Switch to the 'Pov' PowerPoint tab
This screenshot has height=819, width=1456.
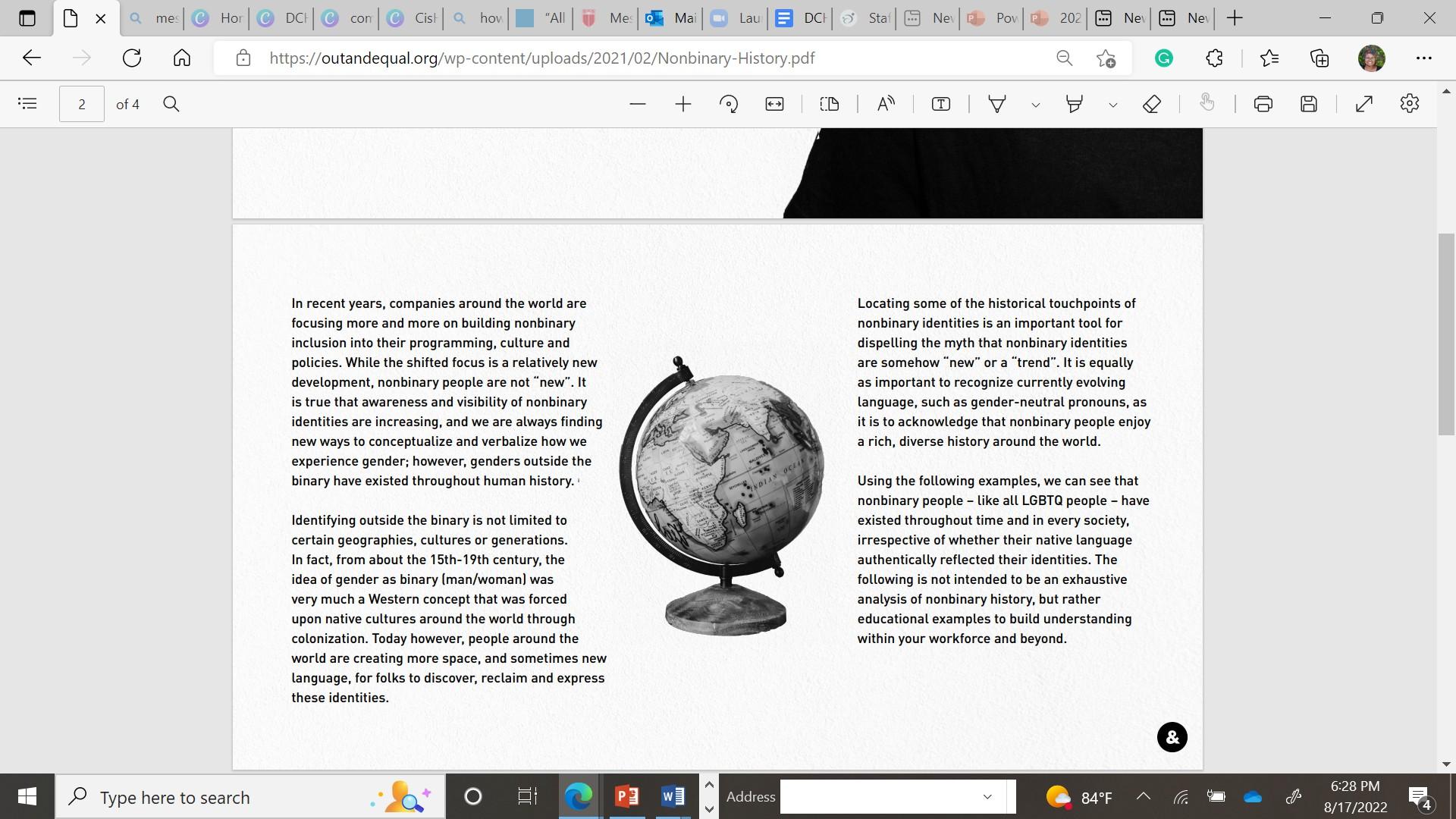pos(993,18)
